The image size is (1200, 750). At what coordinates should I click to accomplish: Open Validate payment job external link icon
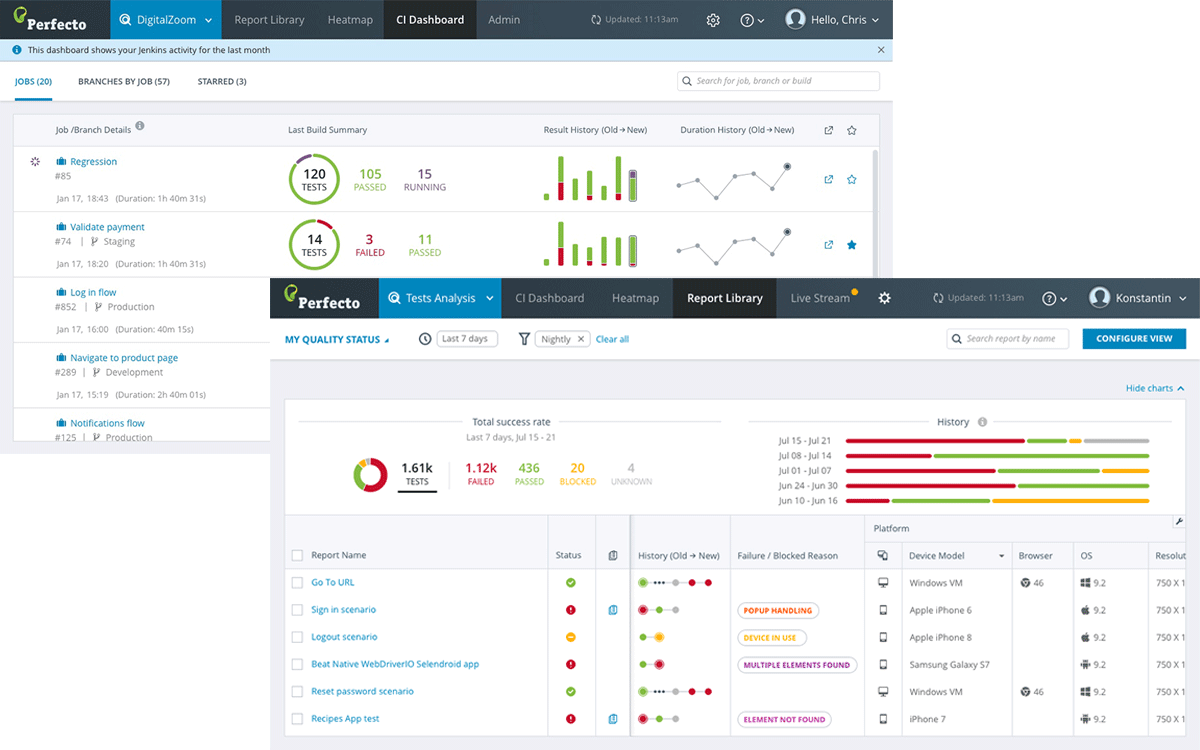(828, 245)
